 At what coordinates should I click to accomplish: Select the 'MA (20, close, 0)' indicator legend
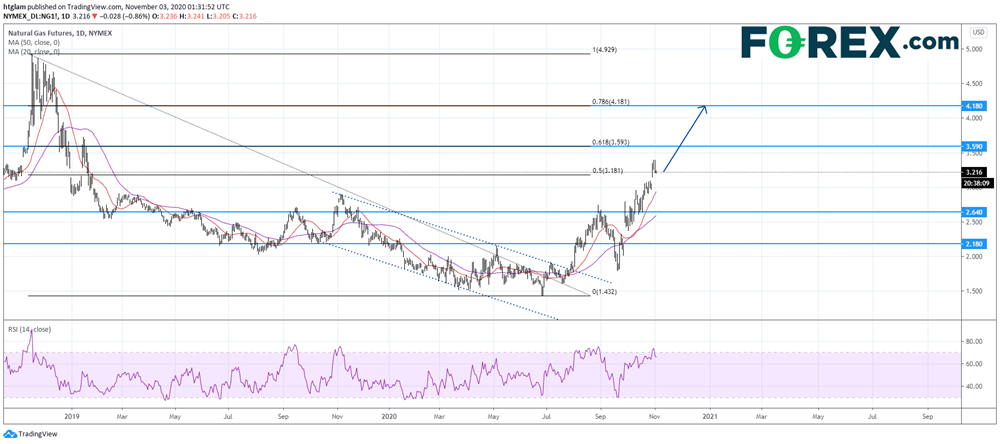tap(33, 50)
